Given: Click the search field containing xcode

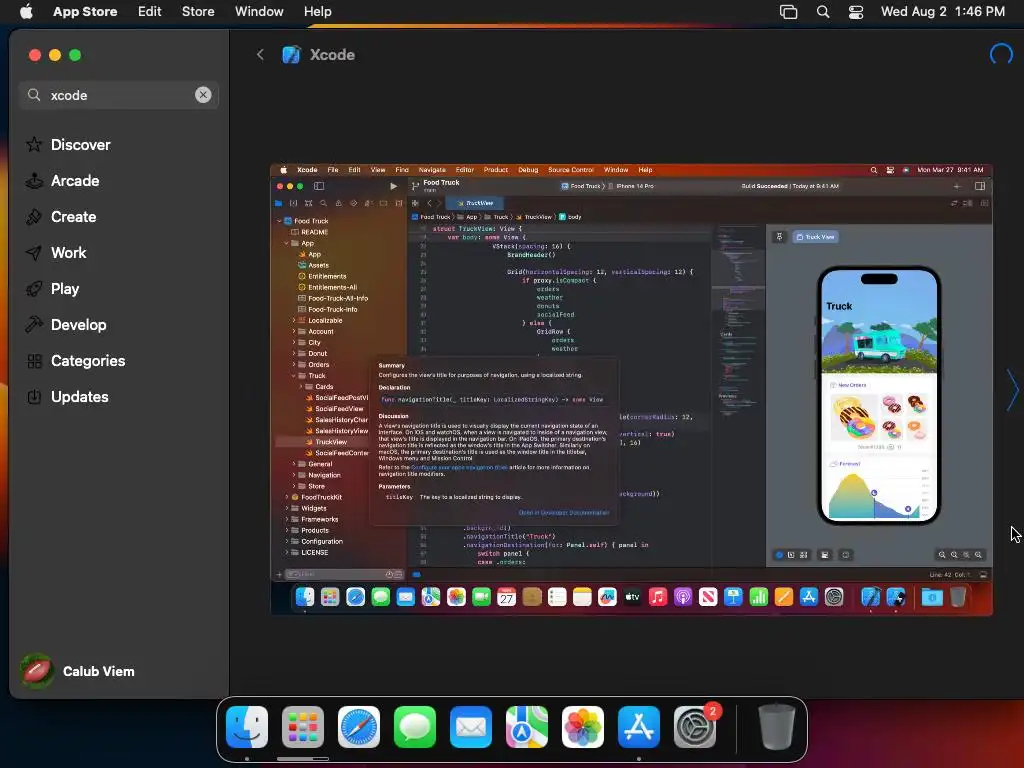Looking at the screenshot, I should 118,95.
